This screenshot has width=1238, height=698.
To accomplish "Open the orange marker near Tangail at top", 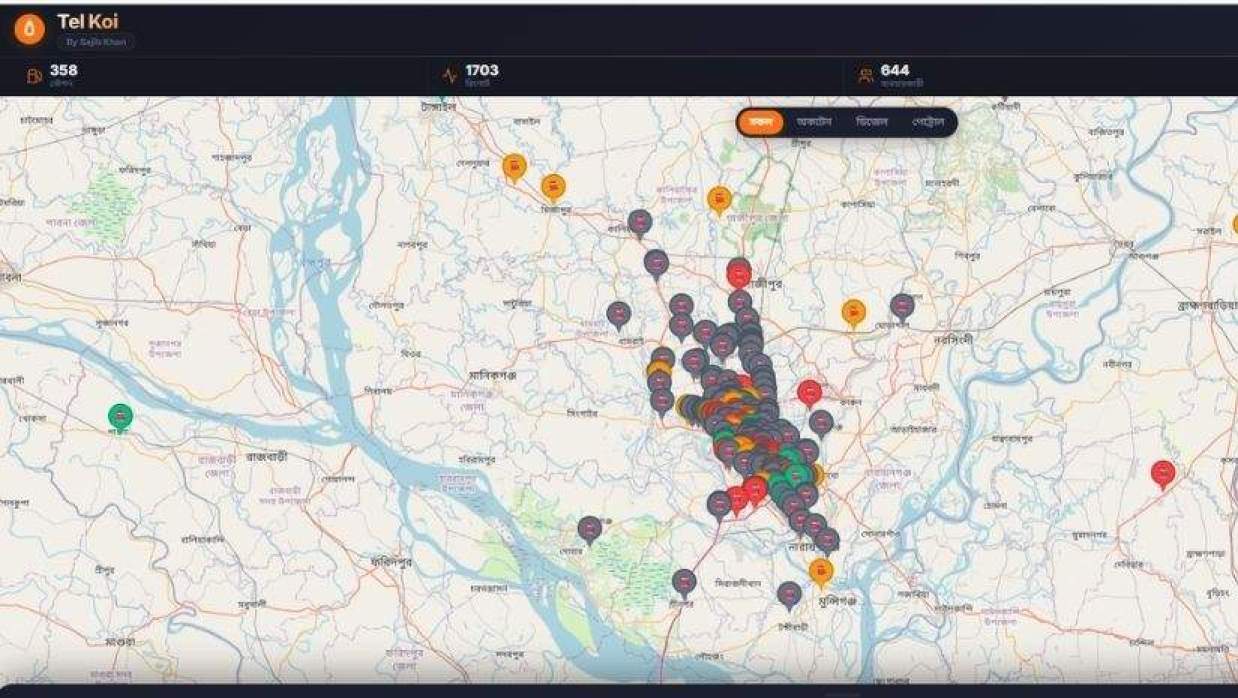I will point(514,167).
